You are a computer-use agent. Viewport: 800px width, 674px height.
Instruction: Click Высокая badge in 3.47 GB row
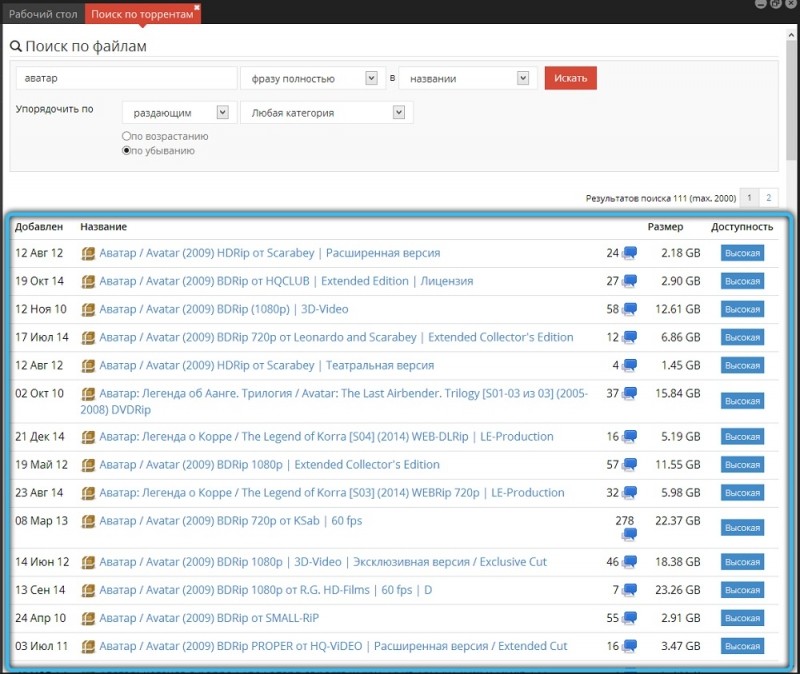click(x=742, y=646)
